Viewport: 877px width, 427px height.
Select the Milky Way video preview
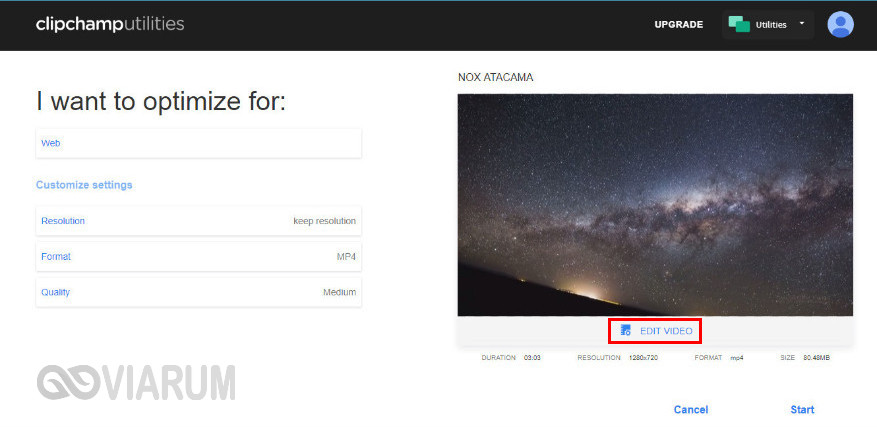(x=655, y=205)
